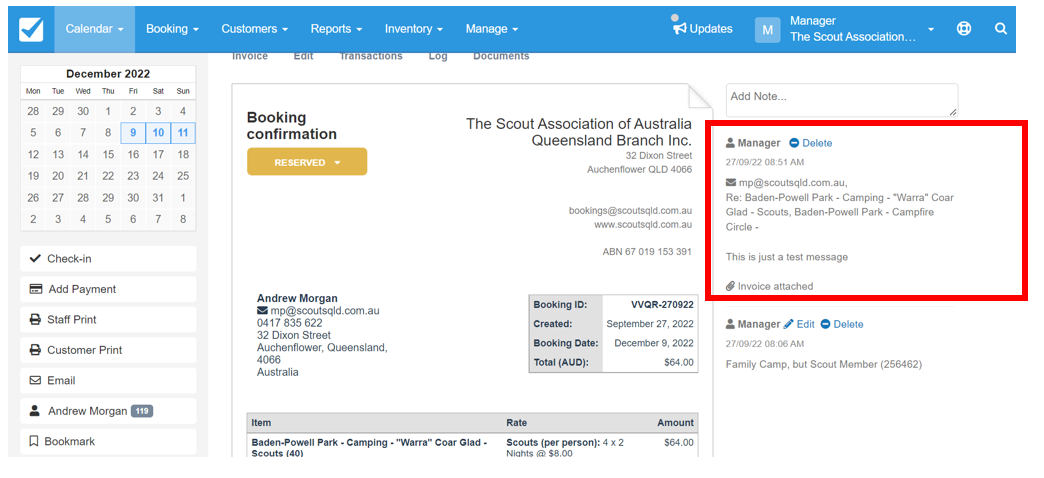Select December 10 in calendar

[158, 132]
